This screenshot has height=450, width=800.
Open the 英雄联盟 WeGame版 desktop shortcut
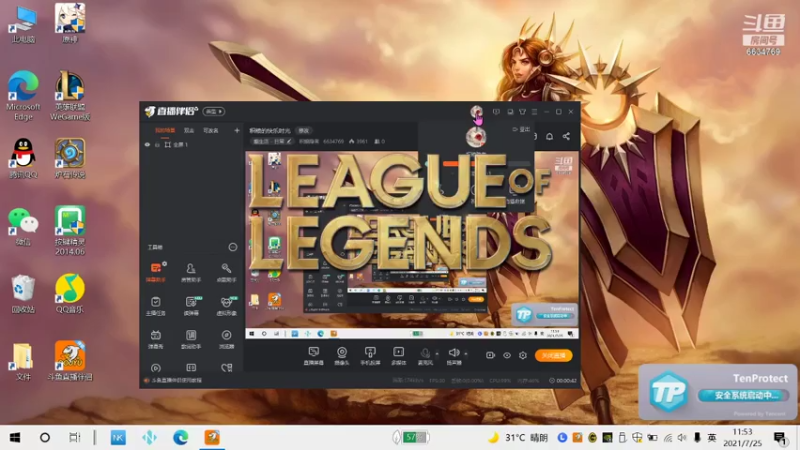tap(70, 95)
